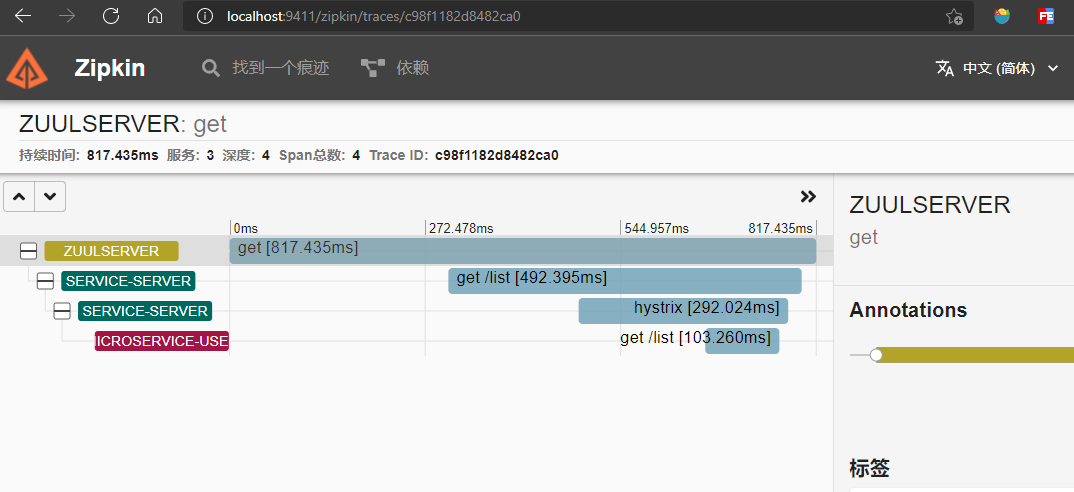View site information icon in address bar

pyautogui.click(x=205, y=16)
